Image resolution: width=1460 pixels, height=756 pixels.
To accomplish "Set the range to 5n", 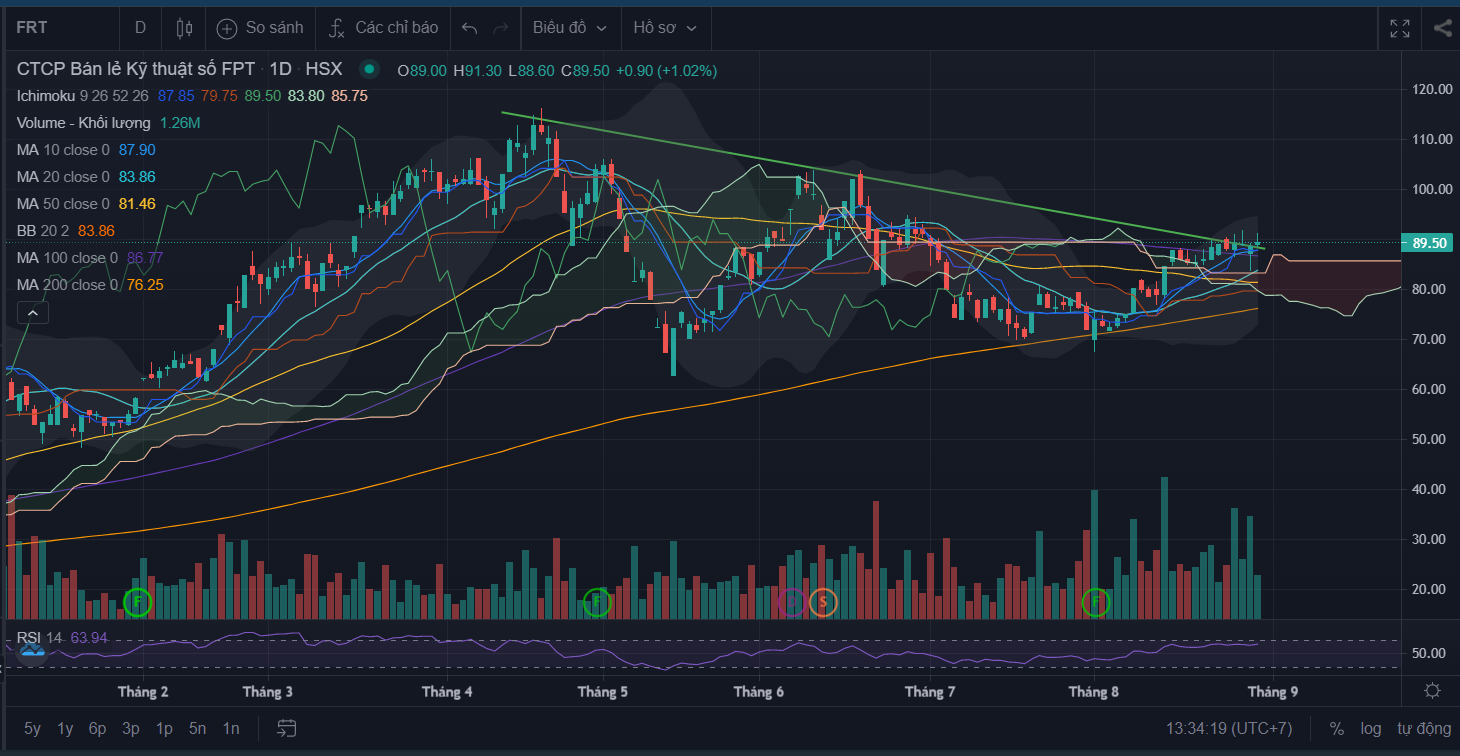I will pos(197,729).
